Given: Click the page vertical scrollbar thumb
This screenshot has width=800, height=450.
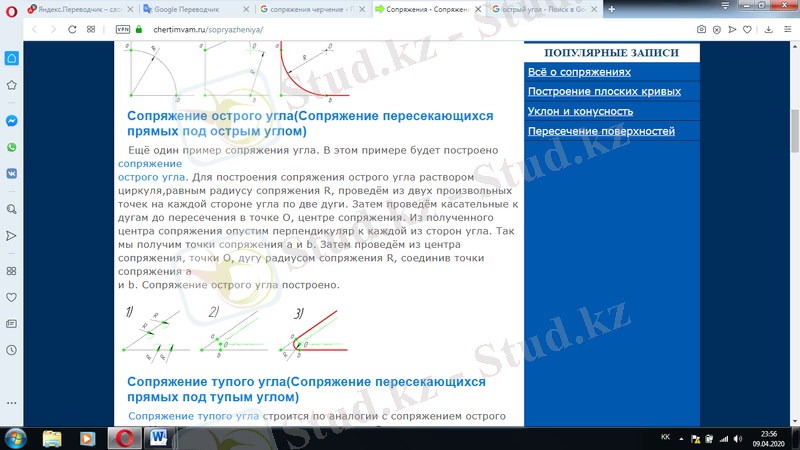Looking at the screenshot, I should click(x=795, y=131).
